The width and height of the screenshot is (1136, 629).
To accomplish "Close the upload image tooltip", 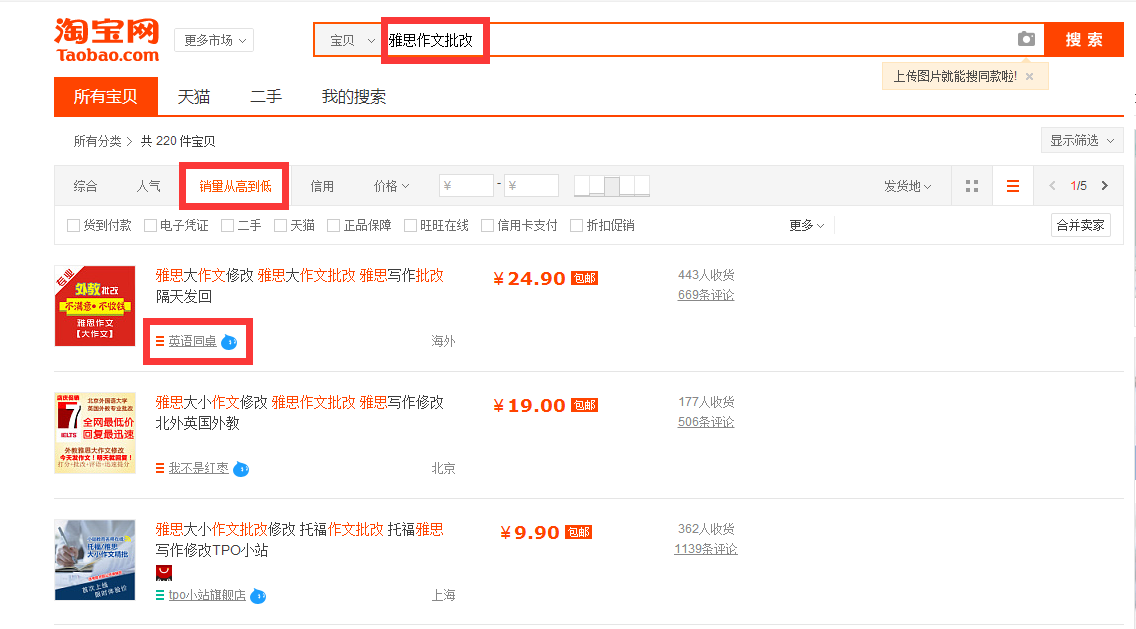I will pyautogui.click(x=1029, y=76).
